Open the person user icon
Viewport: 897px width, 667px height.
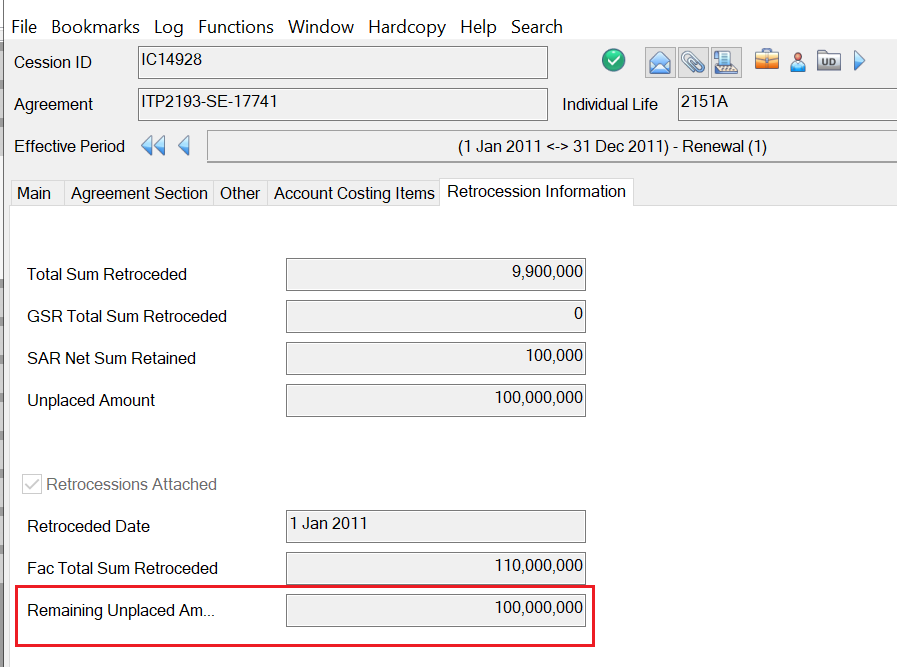click(798, 62)
